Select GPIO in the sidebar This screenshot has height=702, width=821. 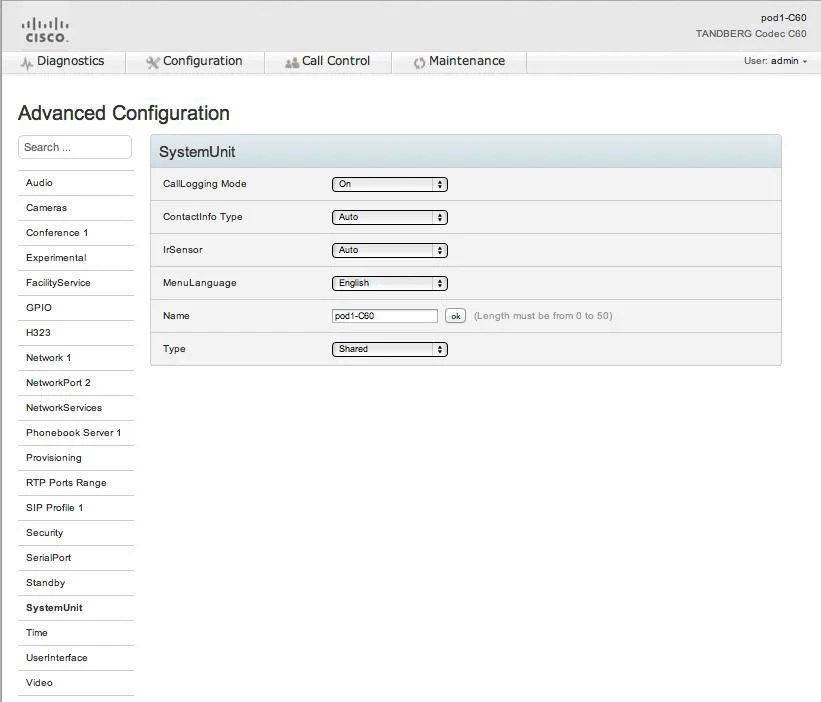point(76,308)
